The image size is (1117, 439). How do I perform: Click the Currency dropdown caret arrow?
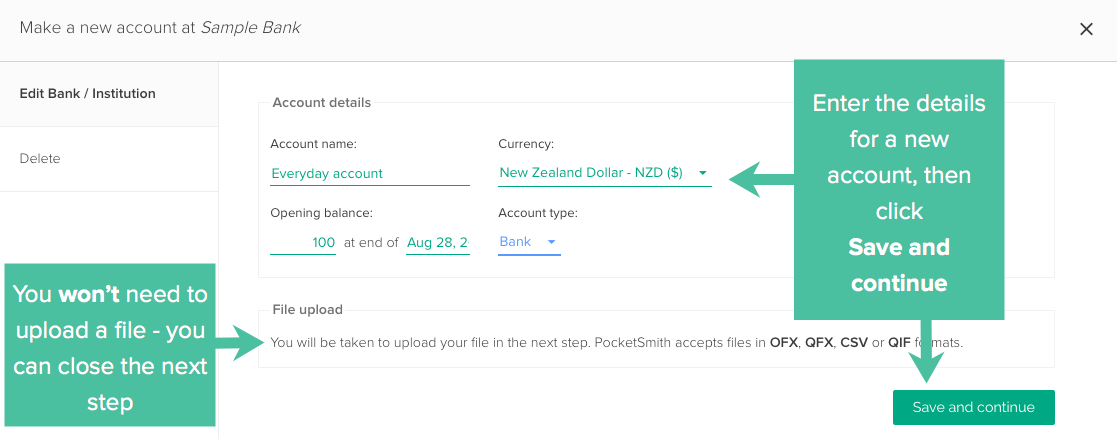coord(703,173)
